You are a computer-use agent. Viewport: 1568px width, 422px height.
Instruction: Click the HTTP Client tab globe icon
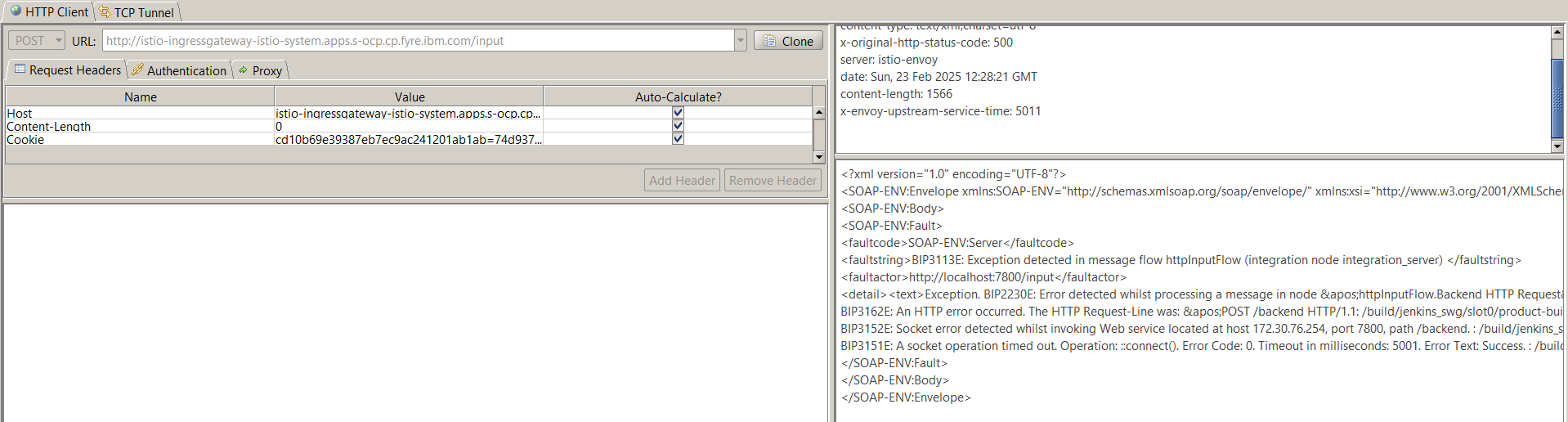(x=16, y=11)
